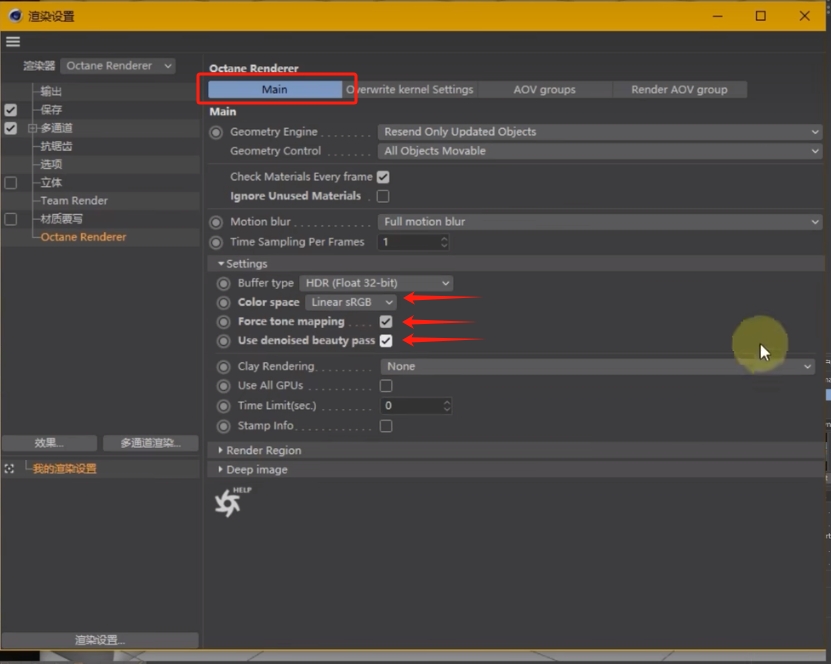Enable the 立体 checkbox

11,183
